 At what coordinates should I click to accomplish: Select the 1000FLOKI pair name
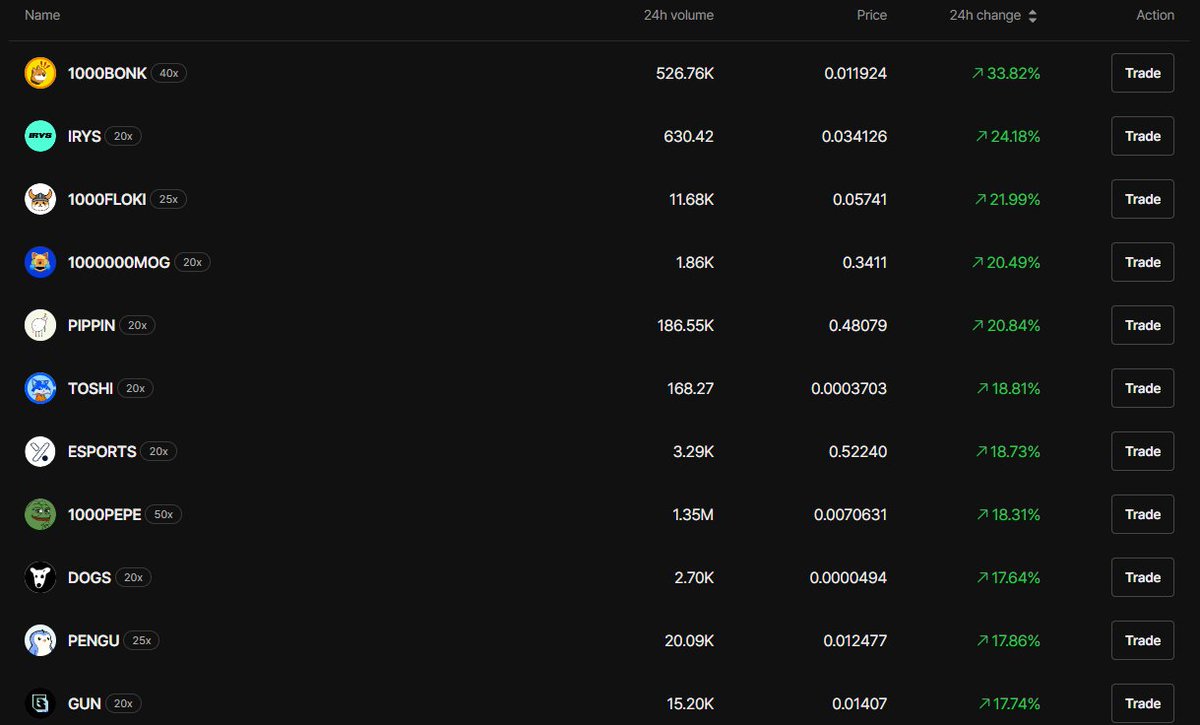tap(107, 199)
